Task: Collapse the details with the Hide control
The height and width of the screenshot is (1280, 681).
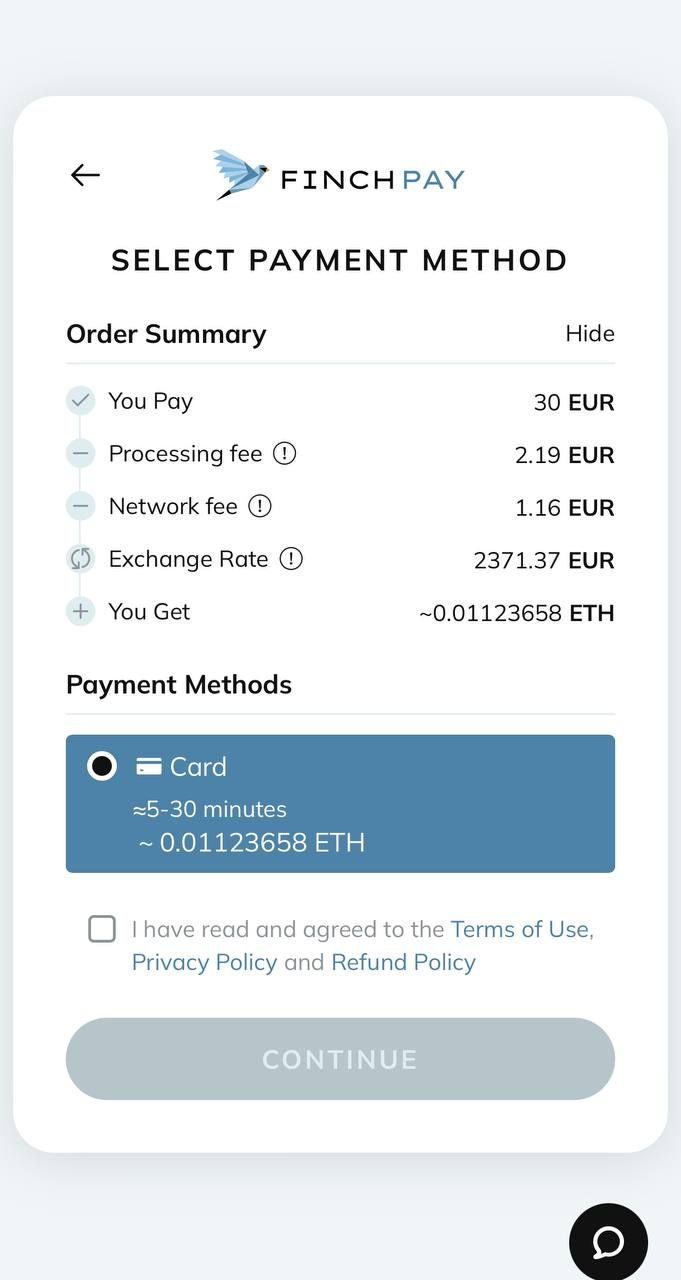Action: (590, 334)
